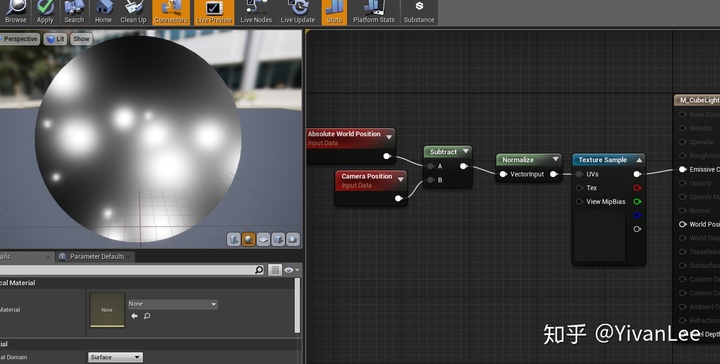720x364 pixels.
Task: Open the eye view options dropdown
Action: (292, 270)
